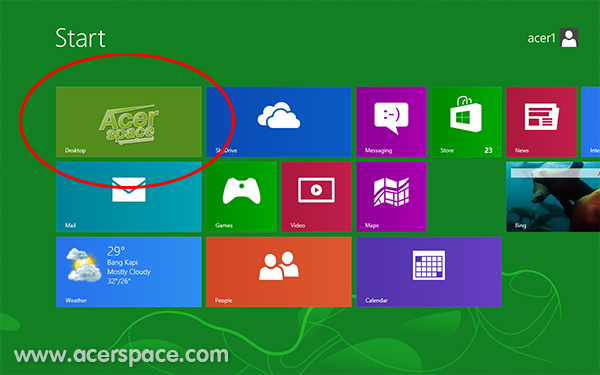Open the Weather tile for Bang Kapi

[x=129, y=272]
